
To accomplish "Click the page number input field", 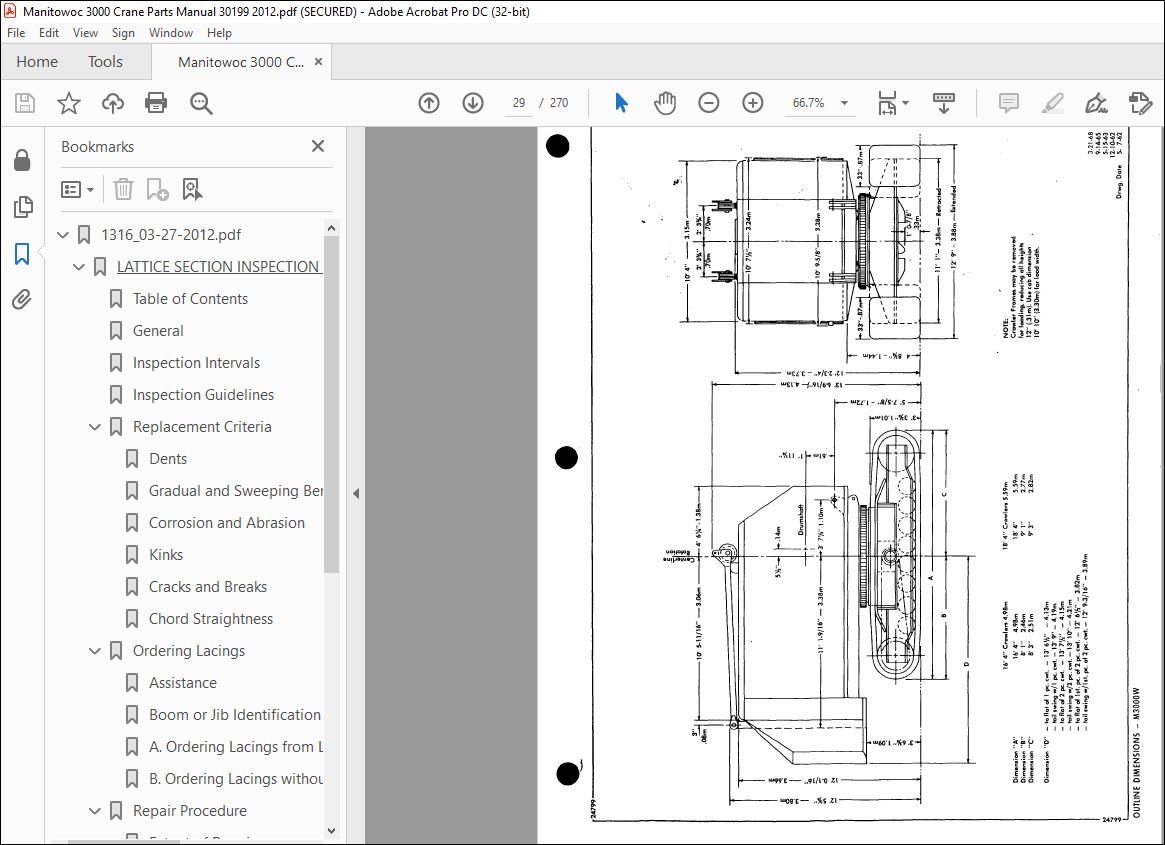I will (519, 103).
